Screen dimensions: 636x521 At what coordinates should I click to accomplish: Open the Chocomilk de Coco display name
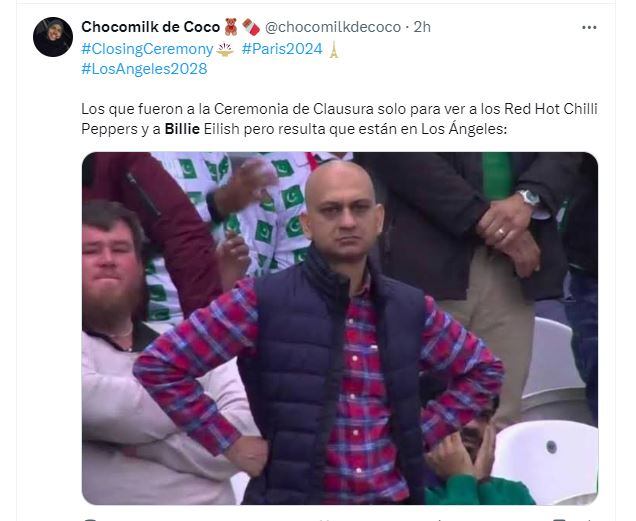[150, 27]
